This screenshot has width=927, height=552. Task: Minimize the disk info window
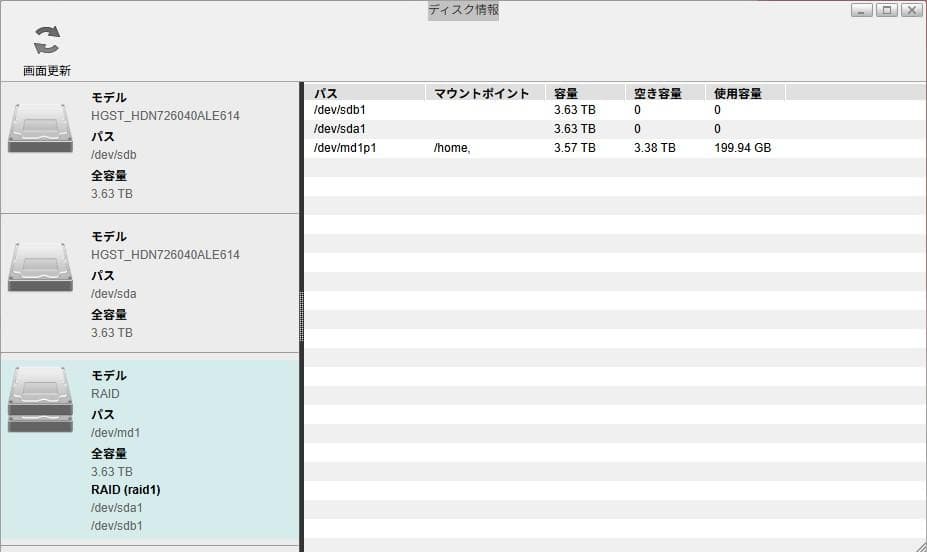[861, 10]
